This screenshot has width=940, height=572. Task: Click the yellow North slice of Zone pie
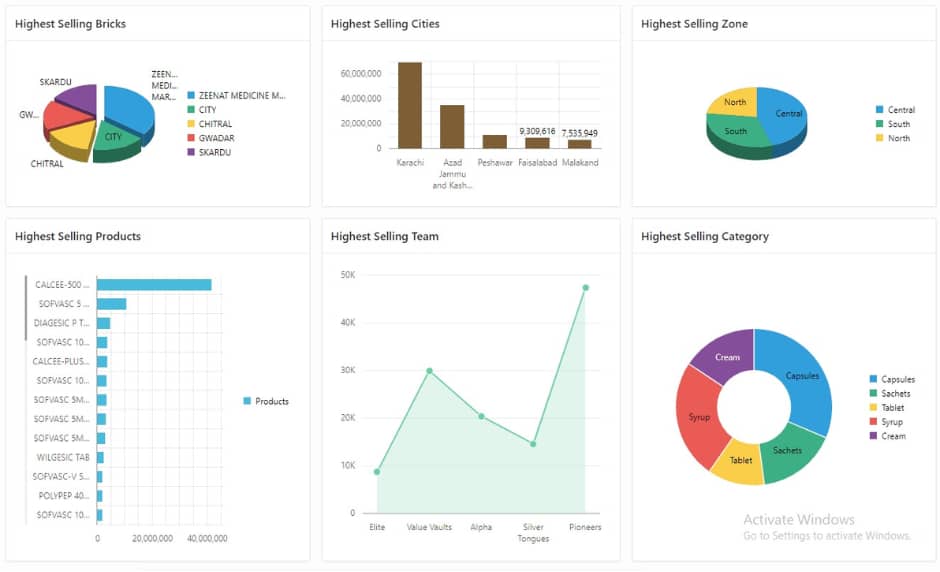733,102
